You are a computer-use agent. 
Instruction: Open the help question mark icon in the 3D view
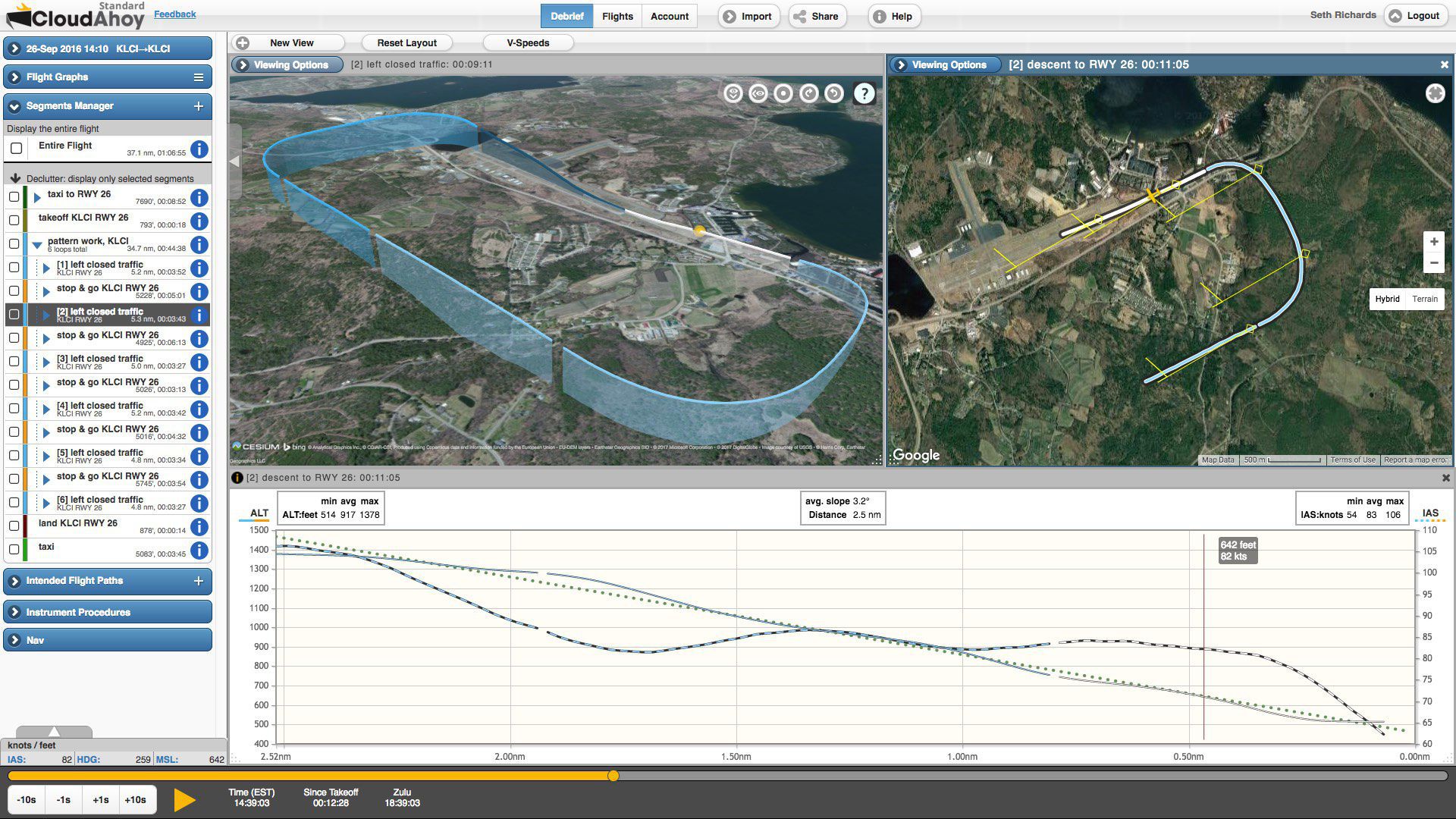click(864, 93)
